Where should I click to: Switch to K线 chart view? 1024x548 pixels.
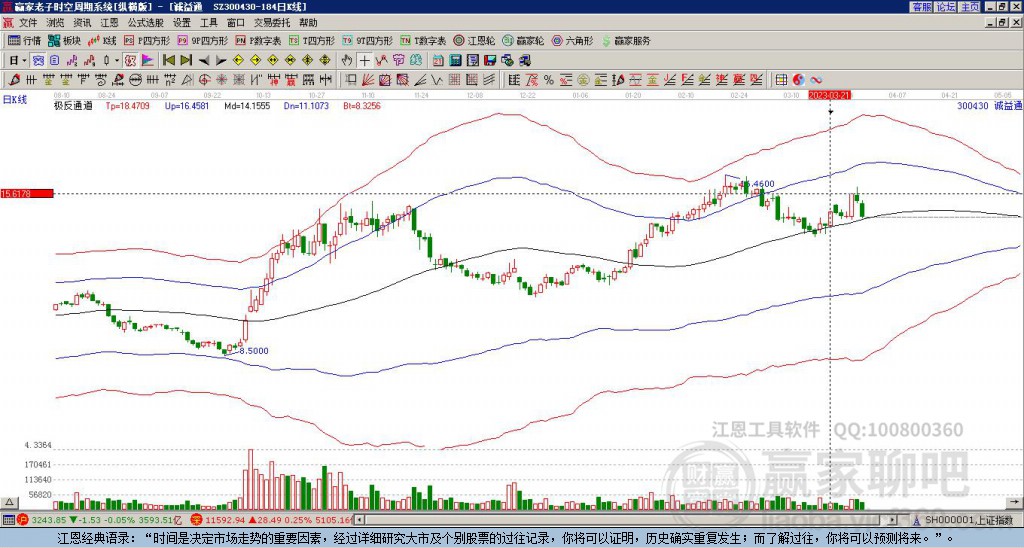point(101,40)
